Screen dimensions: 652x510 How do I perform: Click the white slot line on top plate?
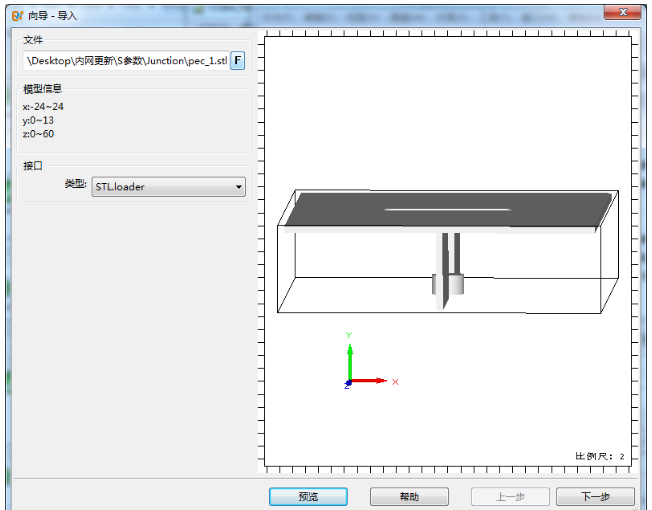pyautogui.click(x=447, y=210)
